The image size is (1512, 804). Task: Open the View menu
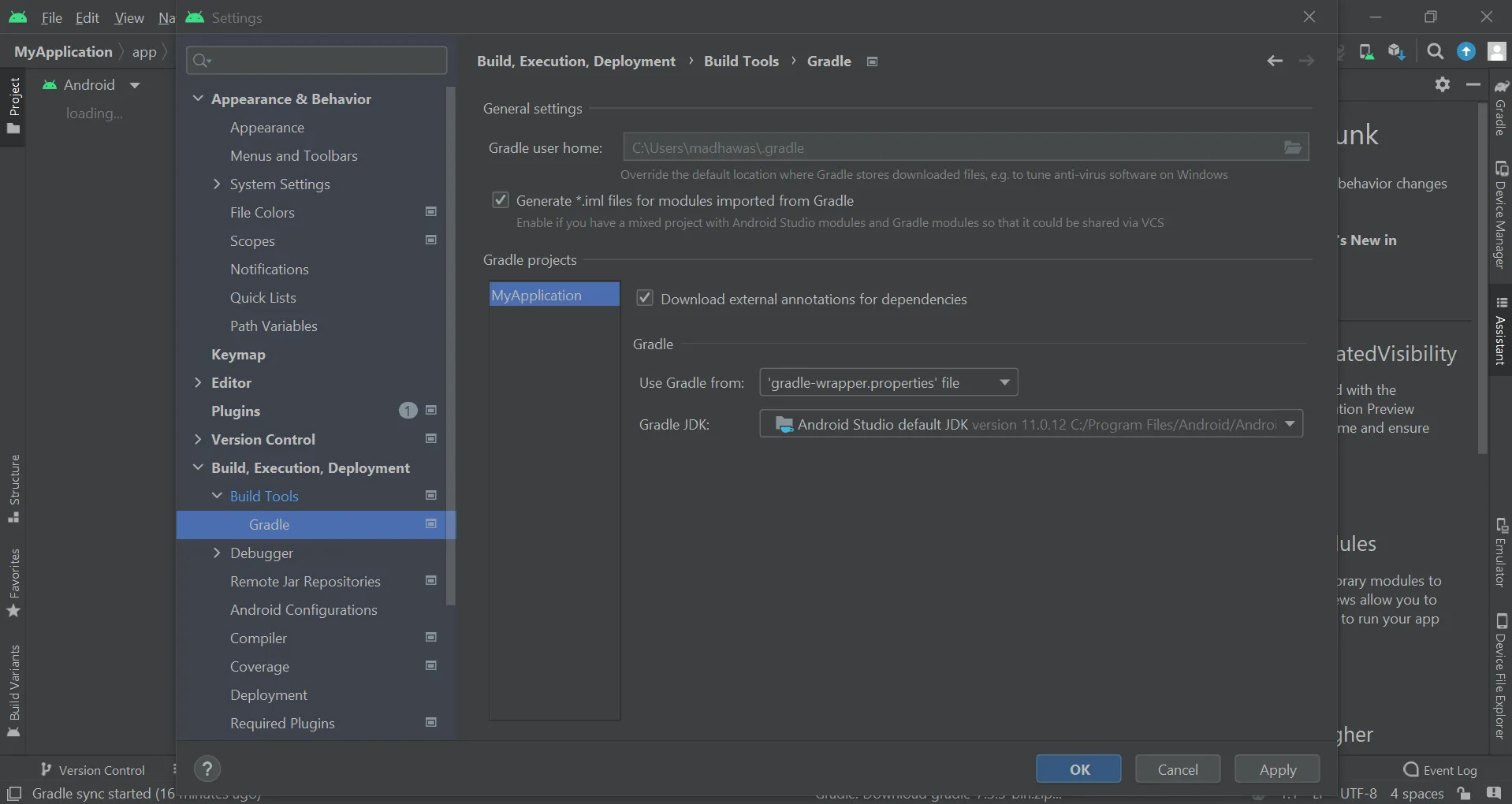point(129,17)
